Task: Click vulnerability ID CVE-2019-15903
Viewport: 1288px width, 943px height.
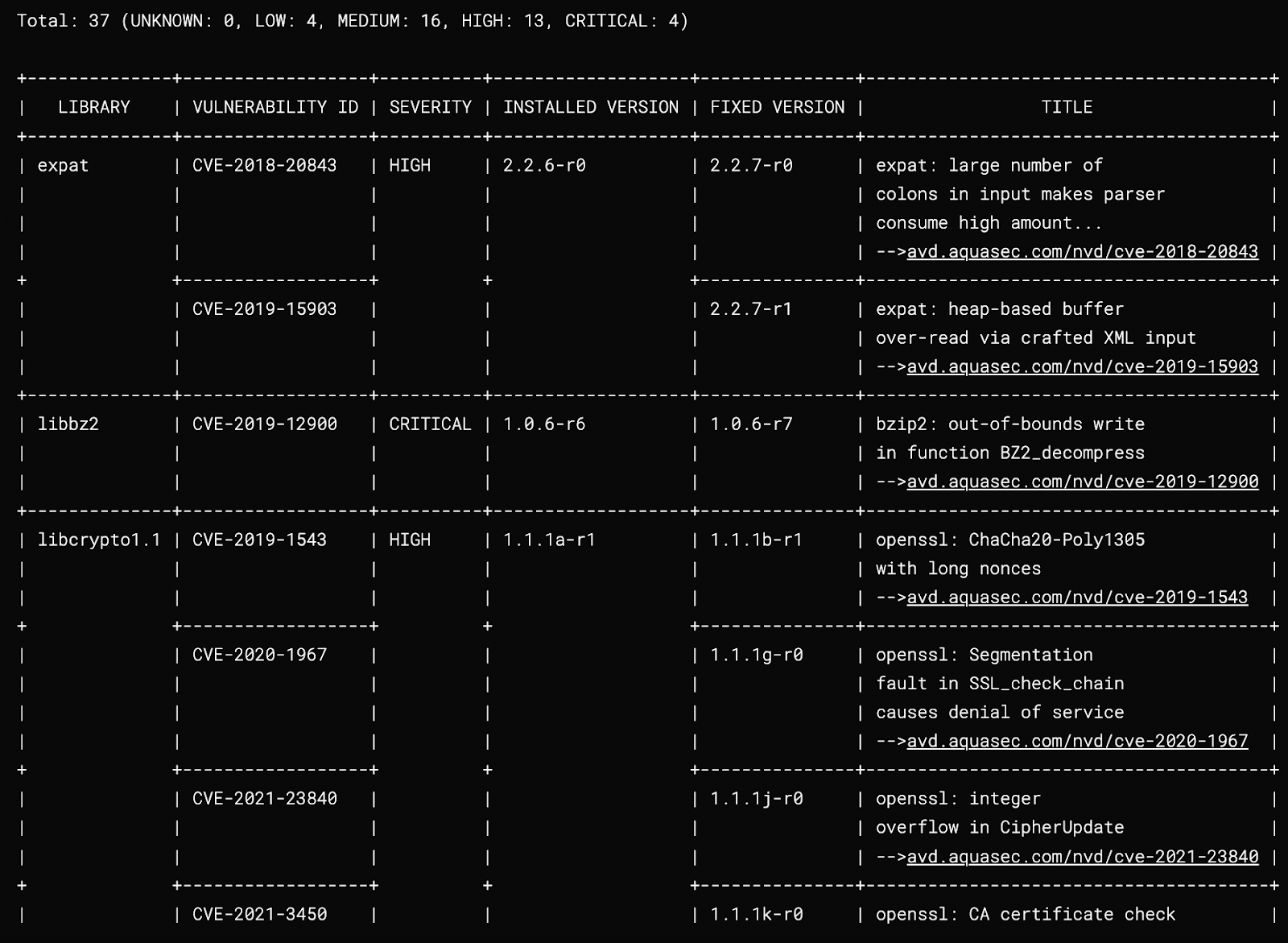Action: pyautogui.click(x=264, y=309)
